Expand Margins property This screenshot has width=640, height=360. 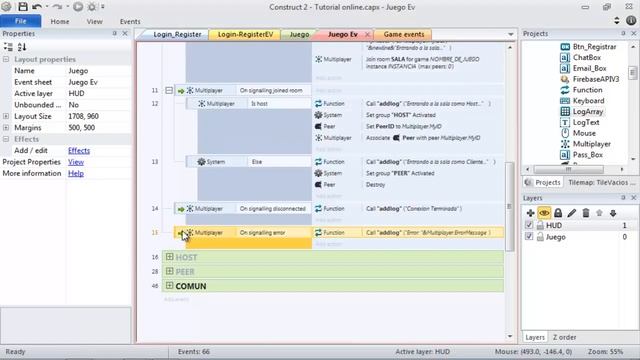coord(6,128)
